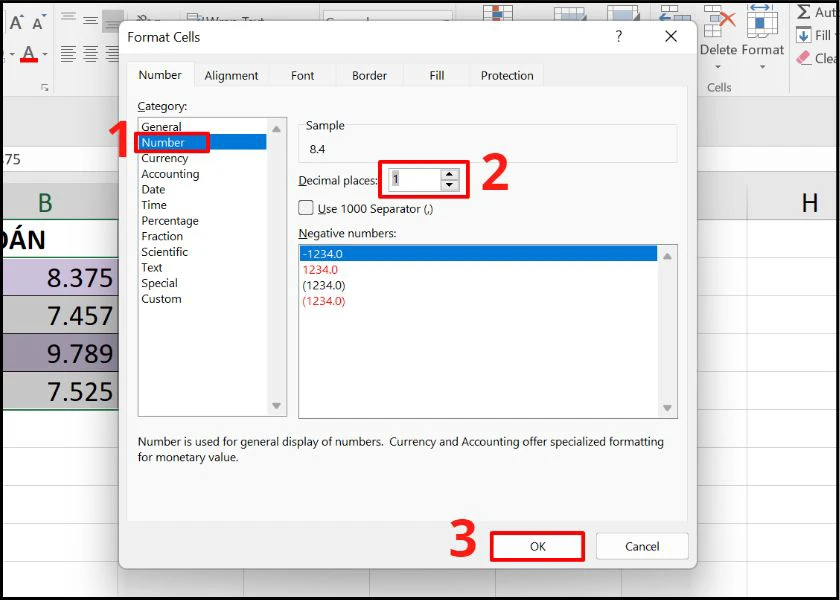The width and height of the screenshot is (840, 600).
Task: Select Fraction category
Action: click(202, 236)
